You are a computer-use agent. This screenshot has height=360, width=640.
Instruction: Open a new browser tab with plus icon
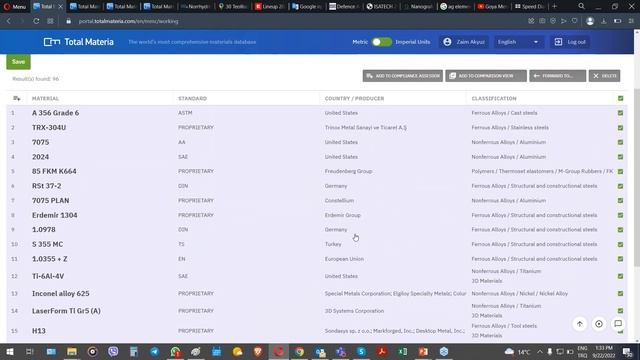click(x=554, y=6)
